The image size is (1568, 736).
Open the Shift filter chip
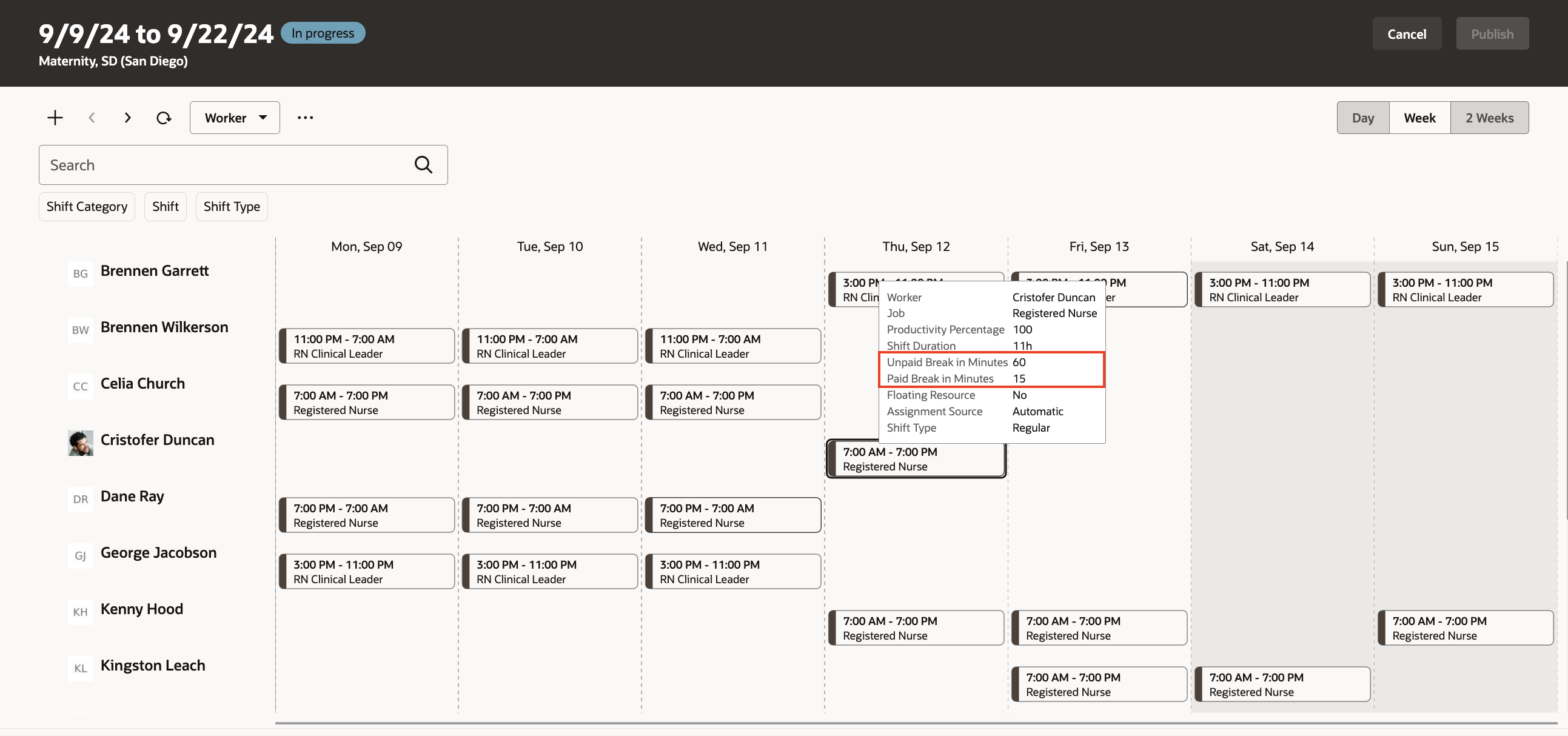click(x=165, y=206)
